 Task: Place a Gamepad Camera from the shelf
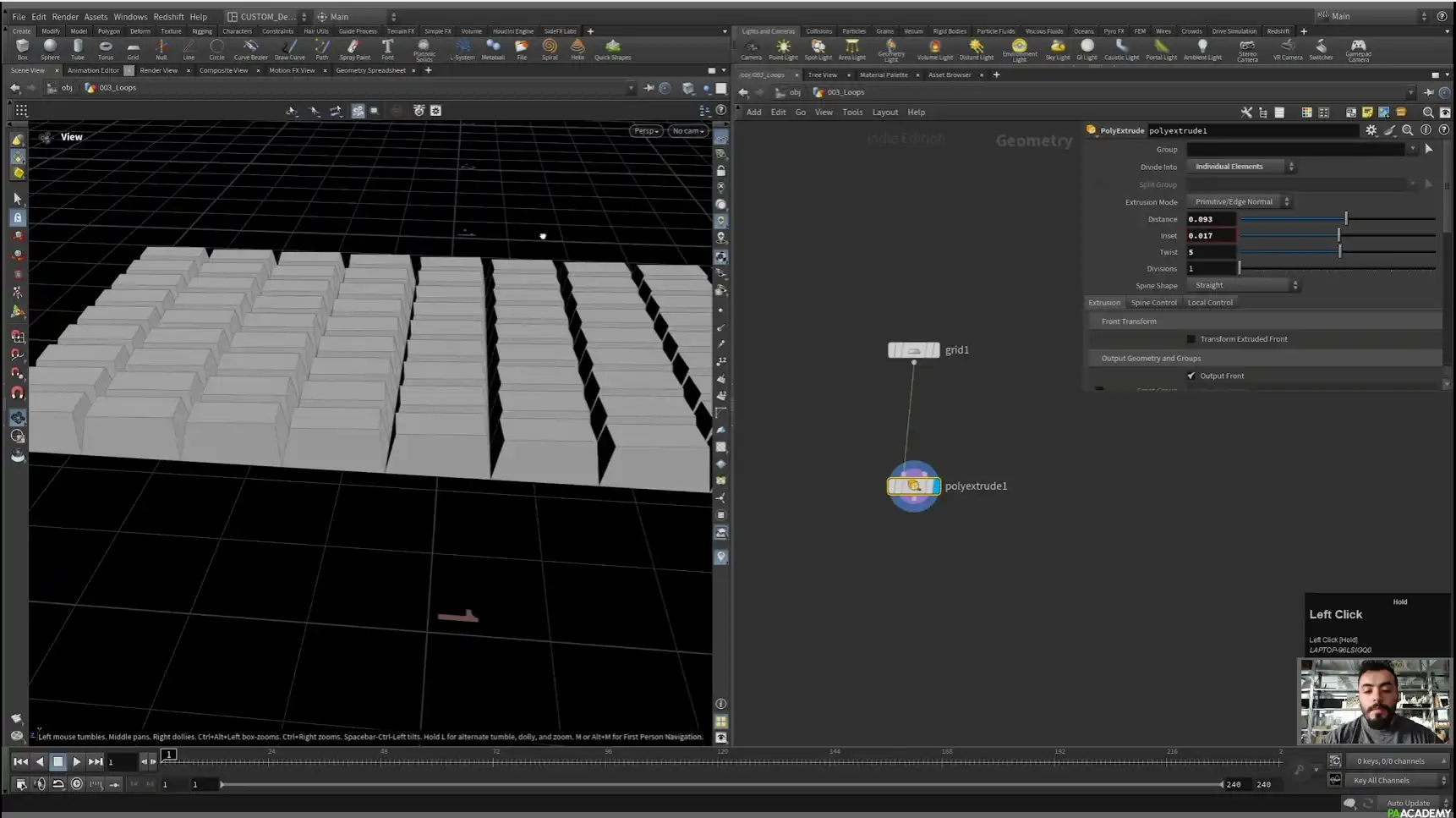point(1358,48)
